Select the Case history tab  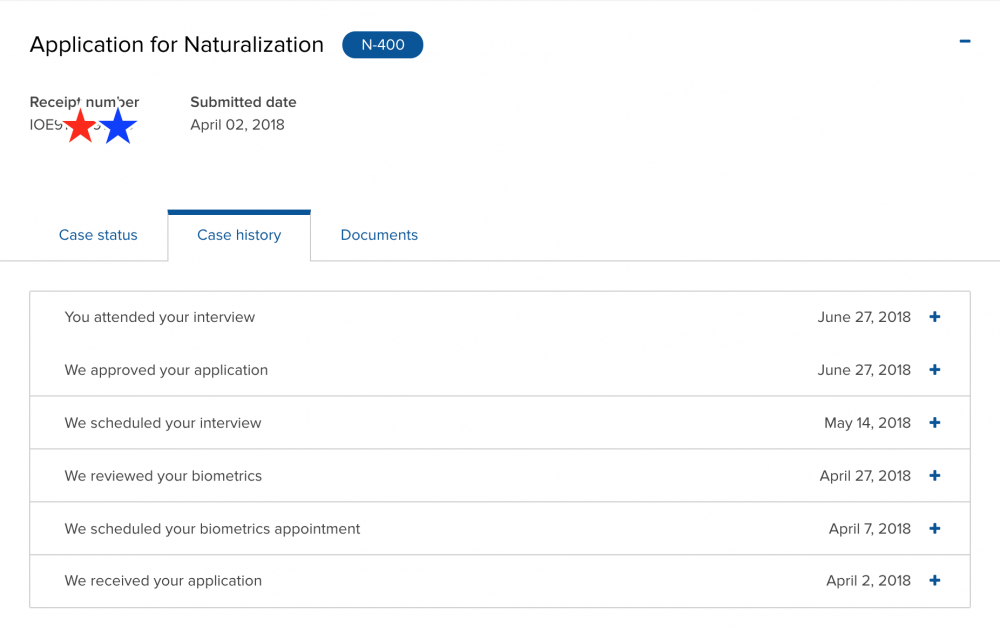tap(239, 235)
